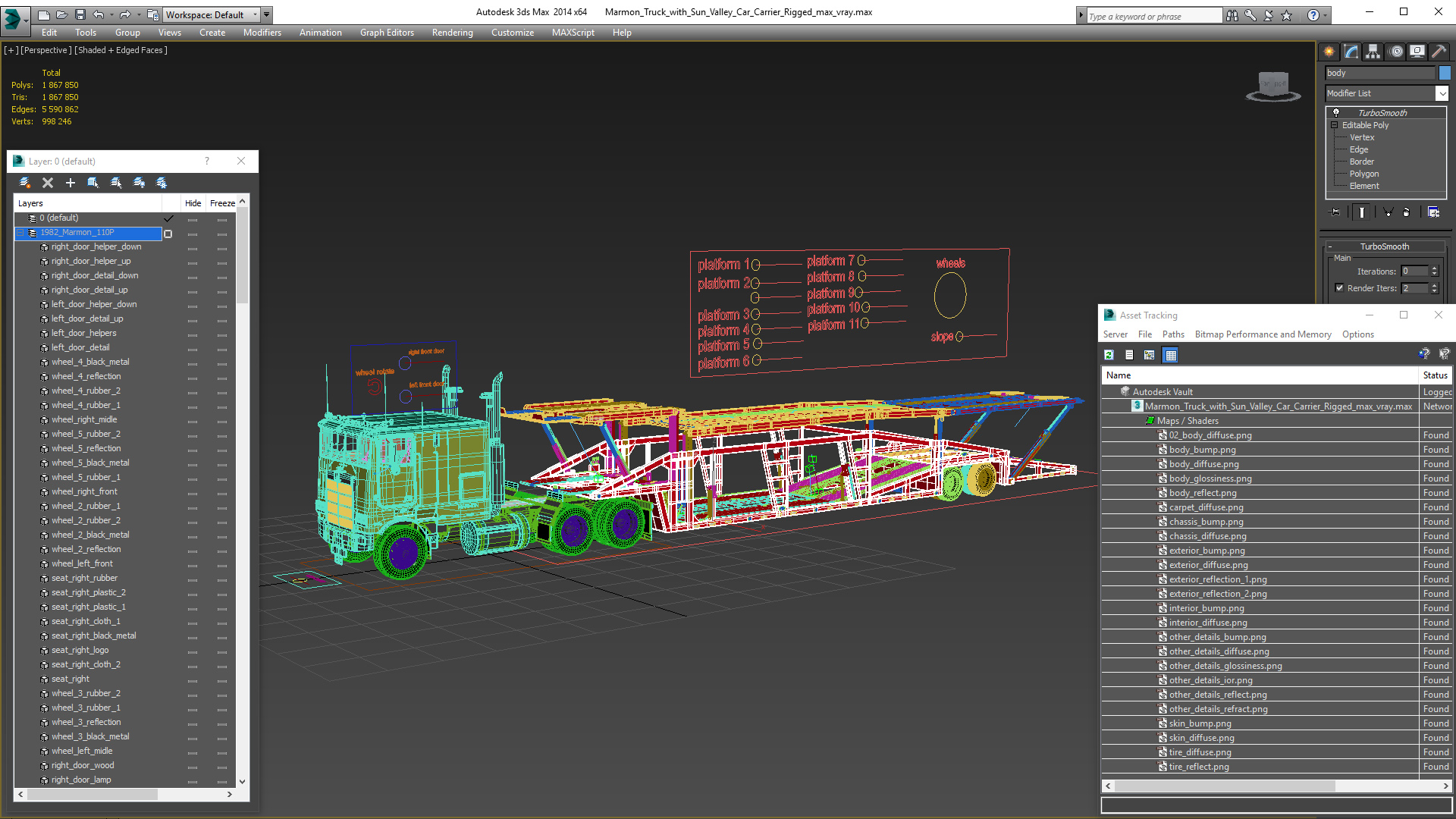Screen dimensions: 1456x819
Task: Click Freeze/Unfreeze All Layers icon
Action: (x=162, y=183)
